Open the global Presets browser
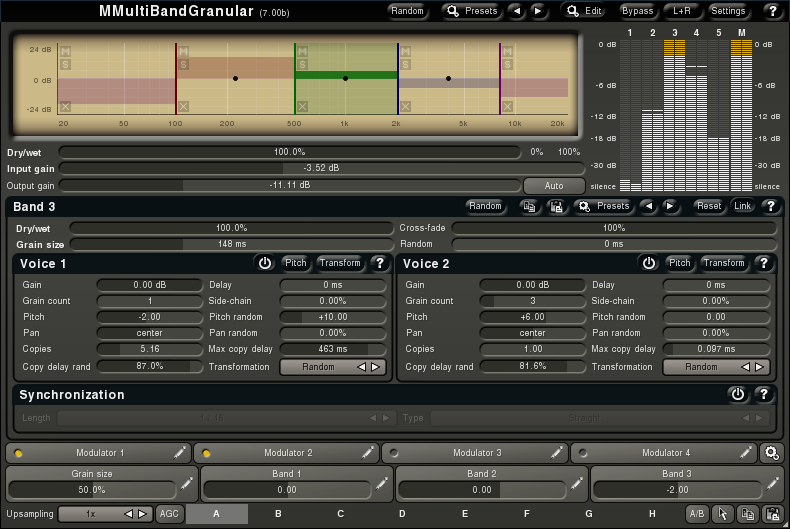Screen dimensions: 790x529 click(x=472, y=11)
